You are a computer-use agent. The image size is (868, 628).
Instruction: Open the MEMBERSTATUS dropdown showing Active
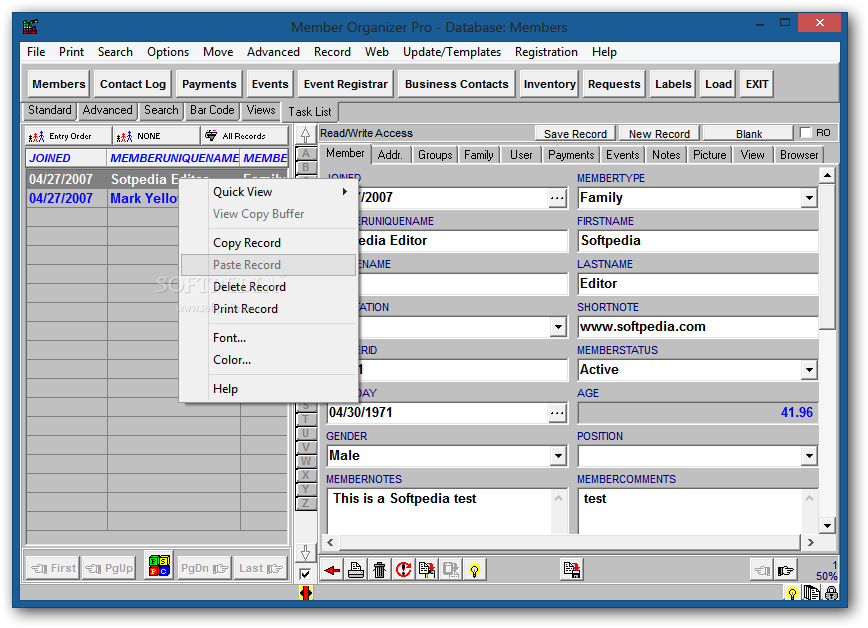pos(809,369)
